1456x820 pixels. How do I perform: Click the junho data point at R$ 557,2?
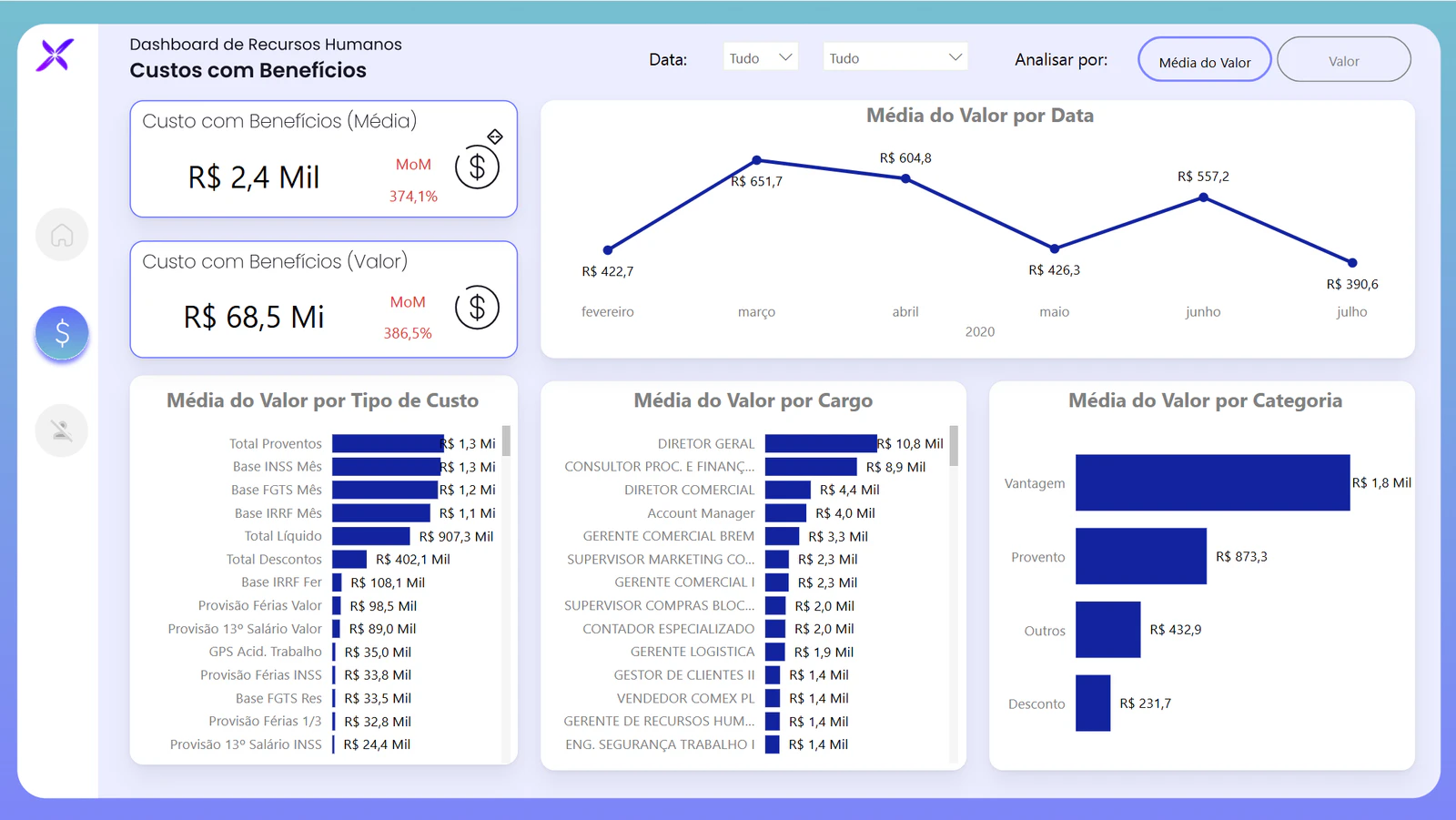1203,197
